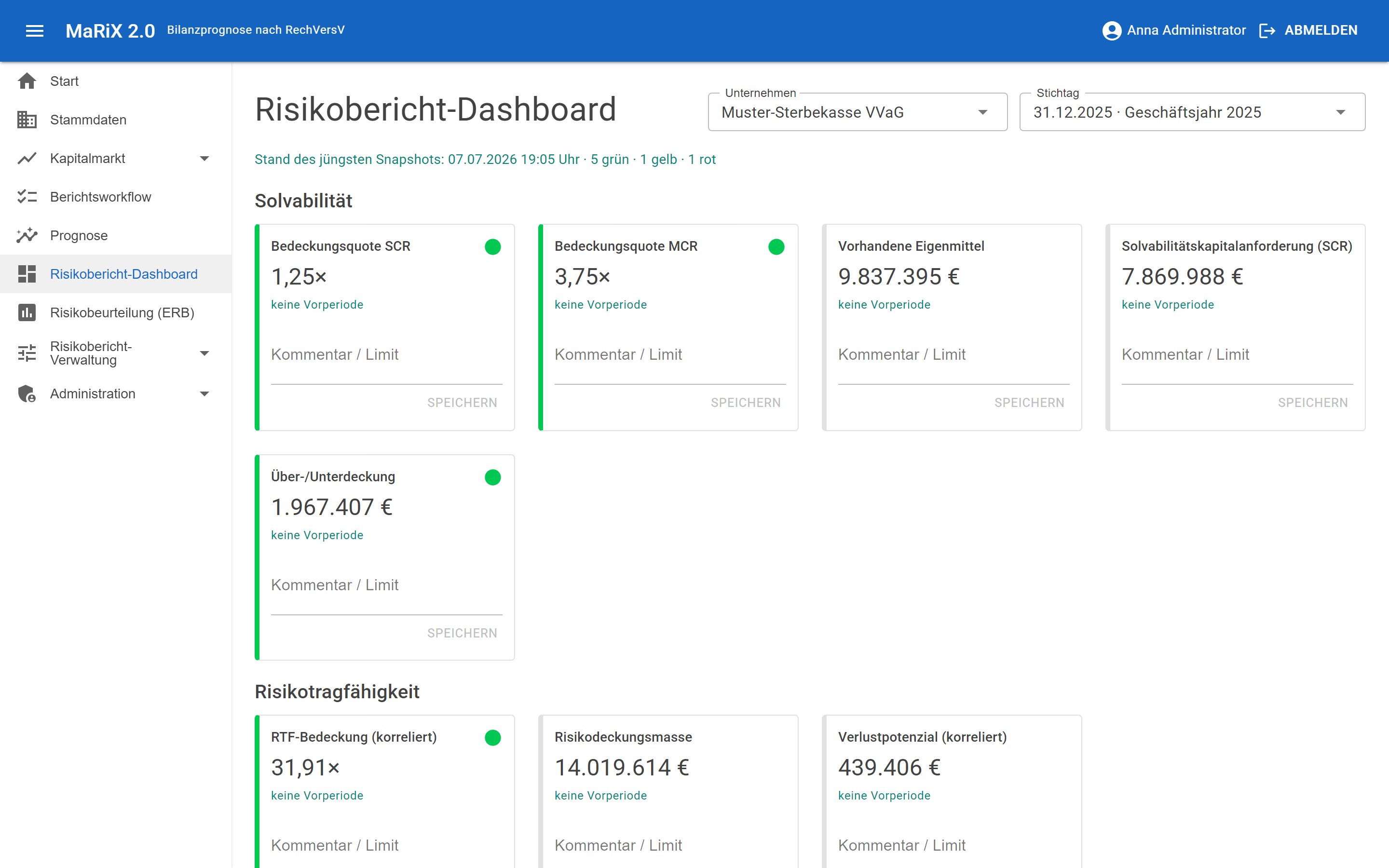Click the logout arrow icon

pyautogui.click(x=1267, y=30)
